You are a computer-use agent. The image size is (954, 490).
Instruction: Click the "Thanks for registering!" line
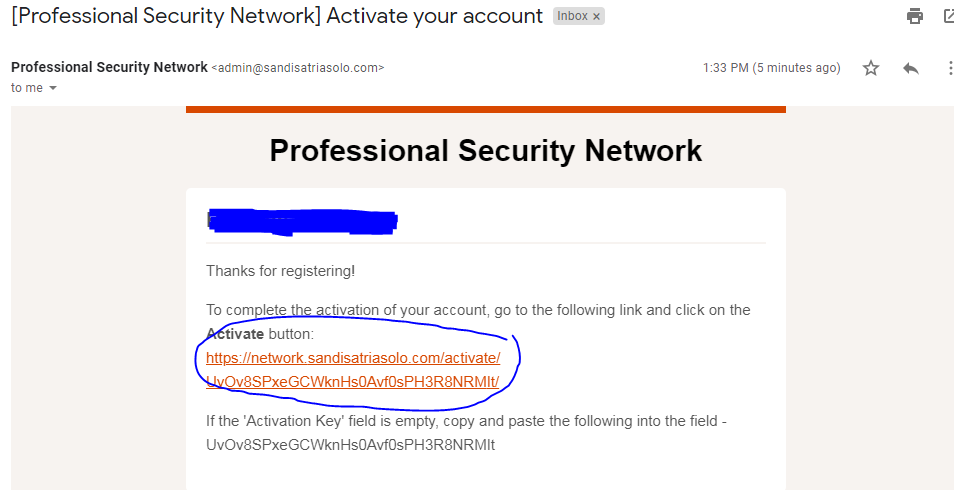pos(280,270)
